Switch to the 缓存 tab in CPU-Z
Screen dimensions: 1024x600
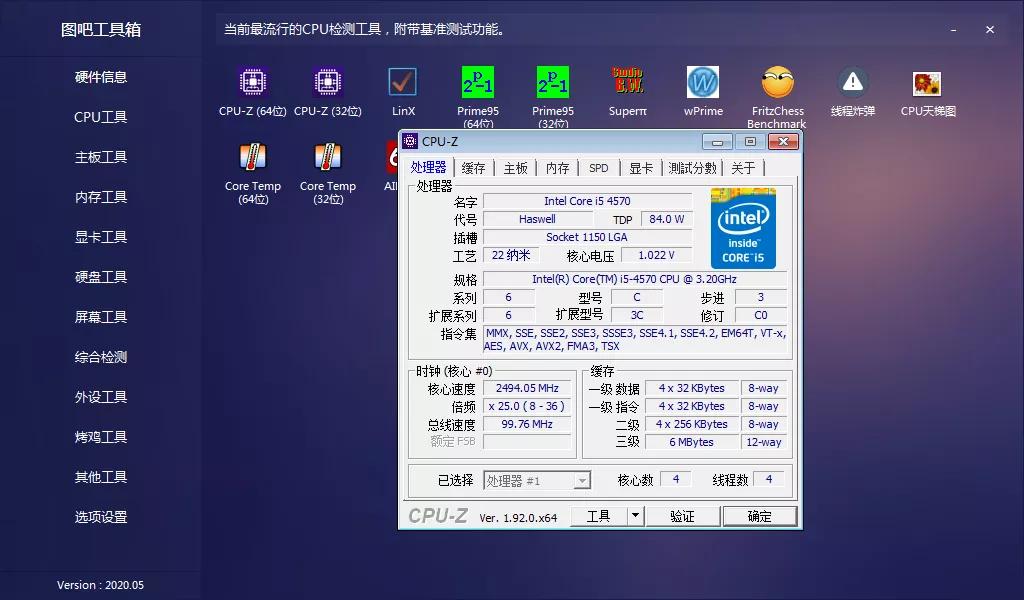(472, 168)
